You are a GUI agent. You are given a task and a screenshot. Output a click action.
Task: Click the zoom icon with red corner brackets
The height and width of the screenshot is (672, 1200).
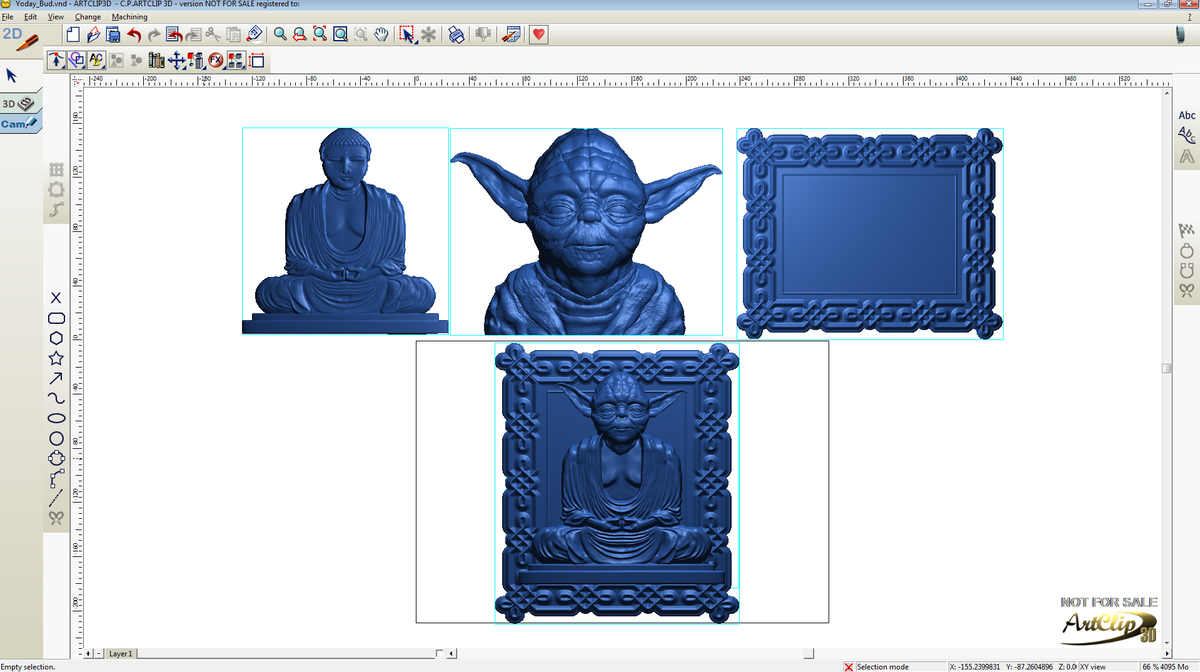click(x=320, y=34)
